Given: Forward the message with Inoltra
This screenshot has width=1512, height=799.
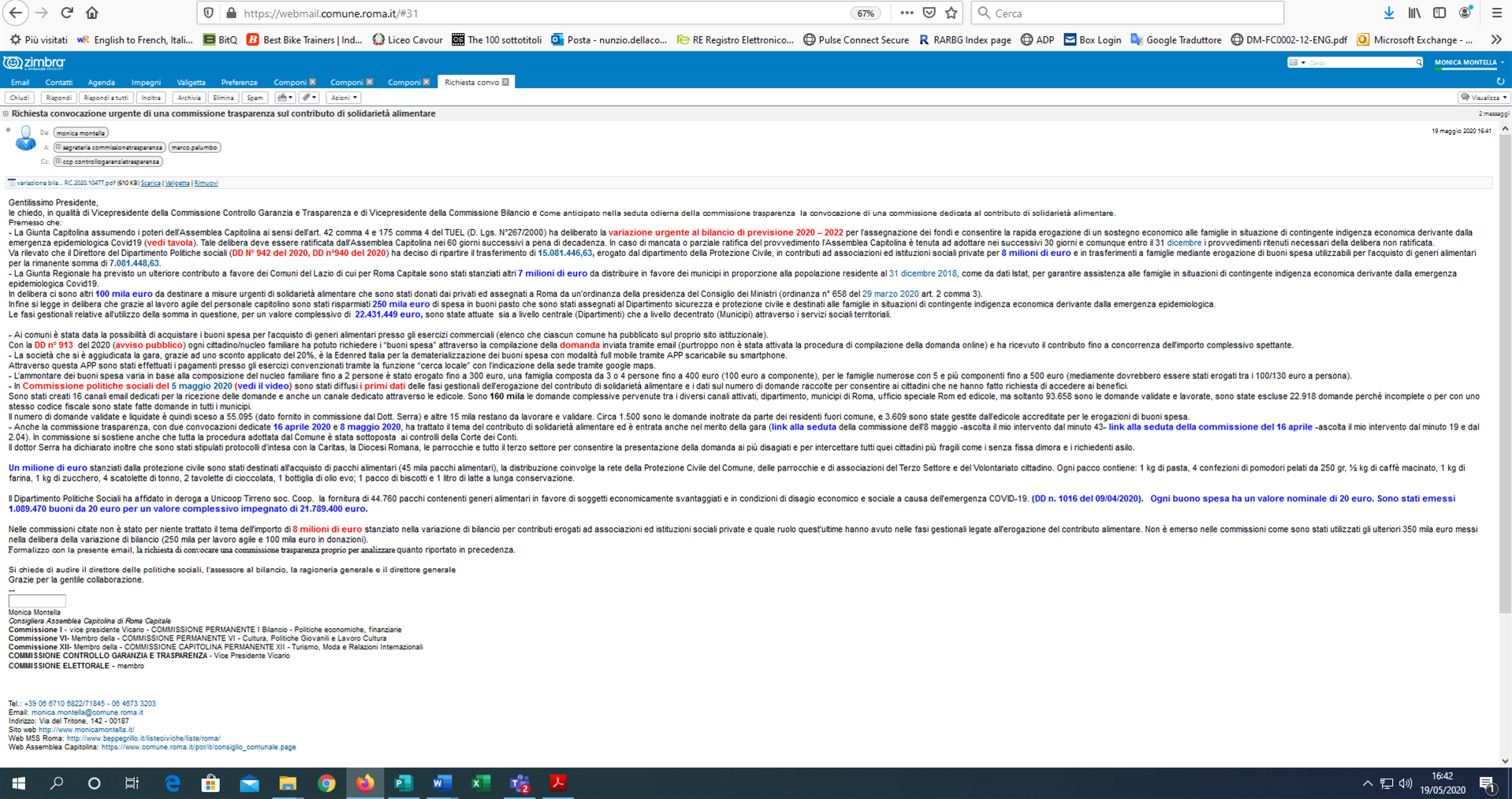Looking at the screenshot, I should coord(151,98).
